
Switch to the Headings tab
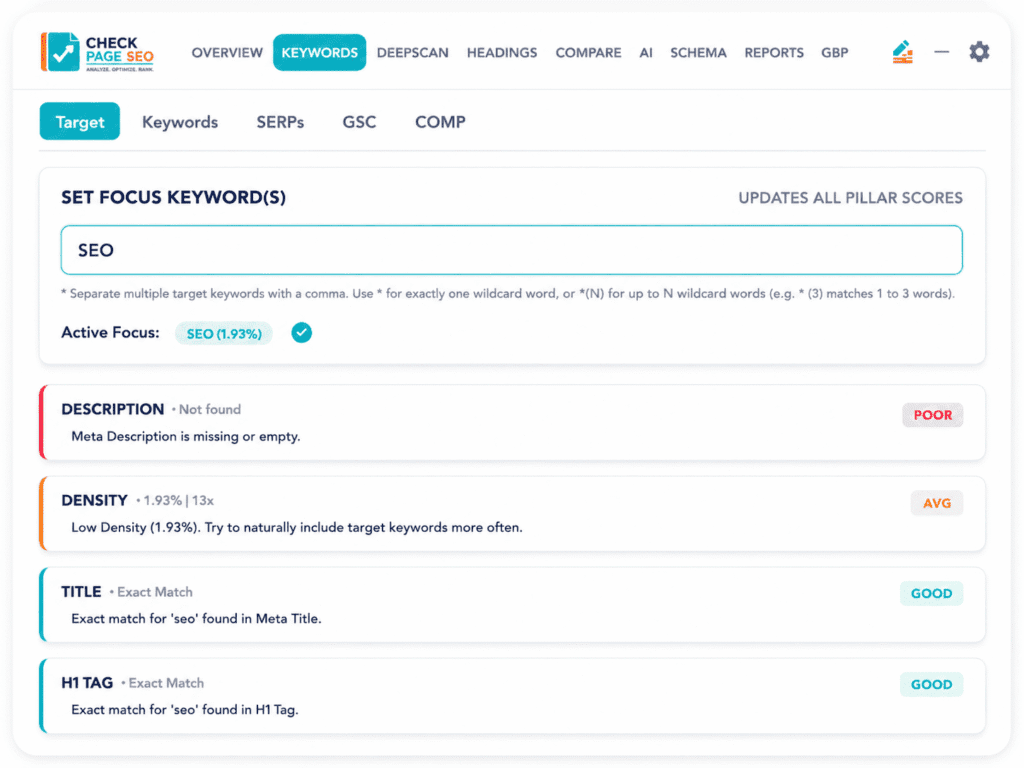(x=502, y=53)
